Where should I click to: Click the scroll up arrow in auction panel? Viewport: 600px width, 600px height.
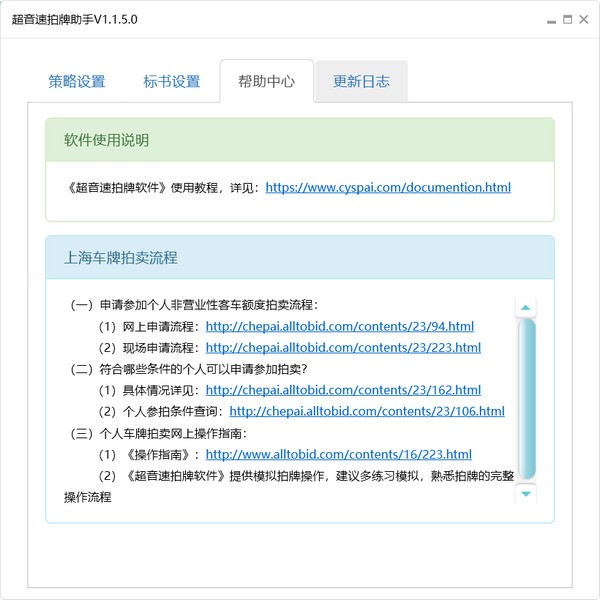pyautogui.click(x=526, y=306)
